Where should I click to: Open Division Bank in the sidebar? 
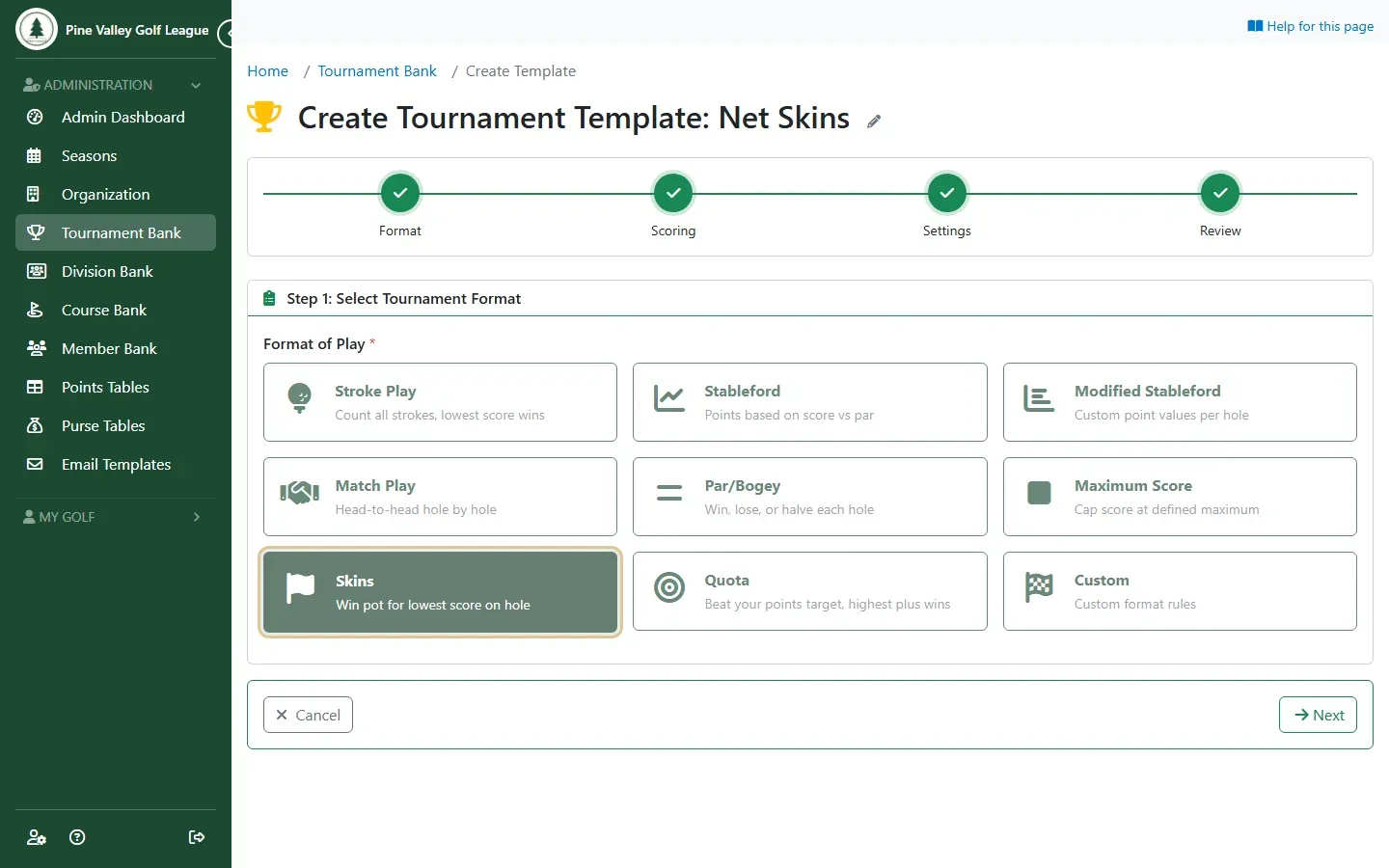click(x=116, y=271)
